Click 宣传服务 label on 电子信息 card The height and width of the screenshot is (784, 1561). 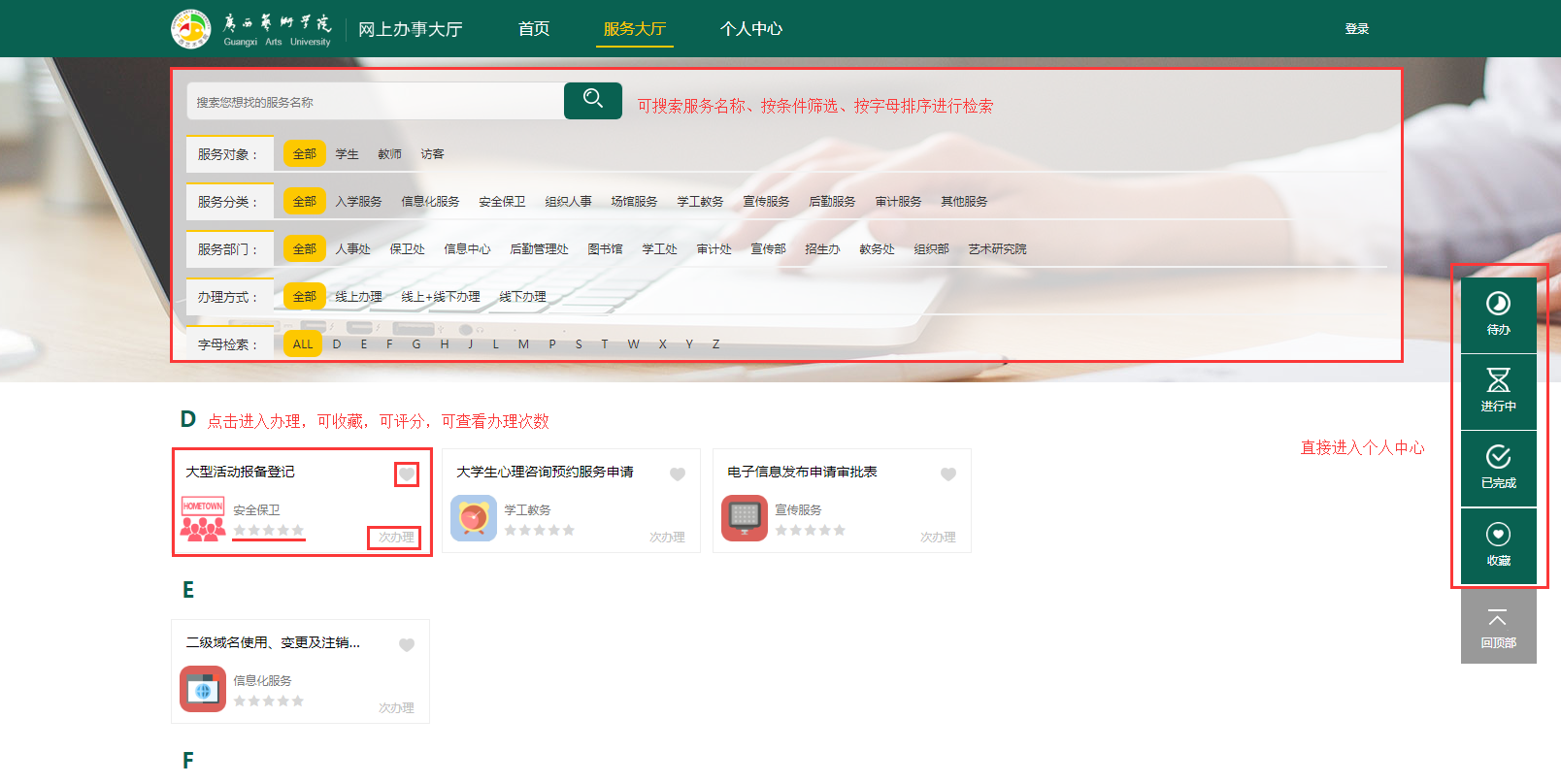click(799, 509)
